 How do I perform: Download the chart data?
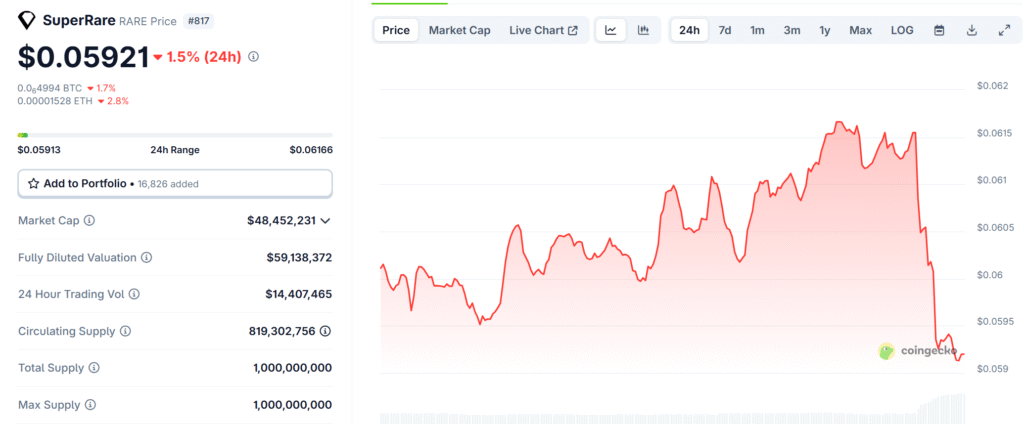point(971,30)
